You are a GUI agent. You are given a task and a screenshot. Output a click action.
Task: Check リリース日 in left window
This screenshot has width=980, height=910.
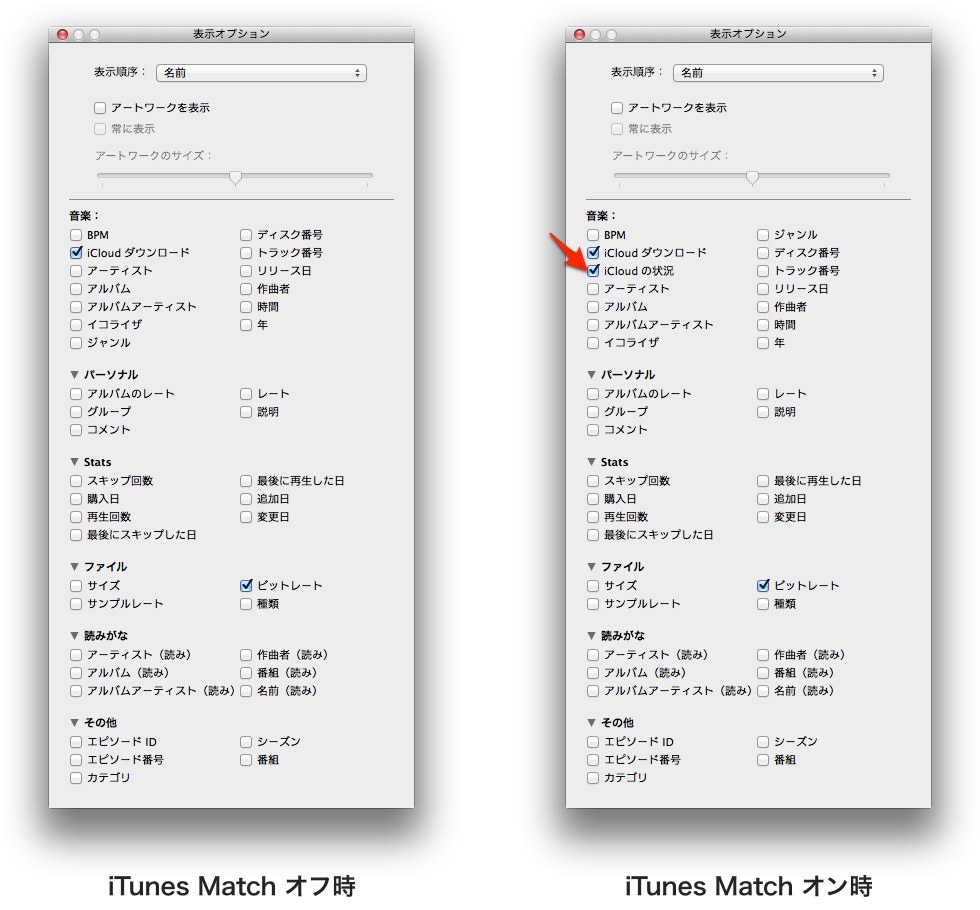point(246,271)
